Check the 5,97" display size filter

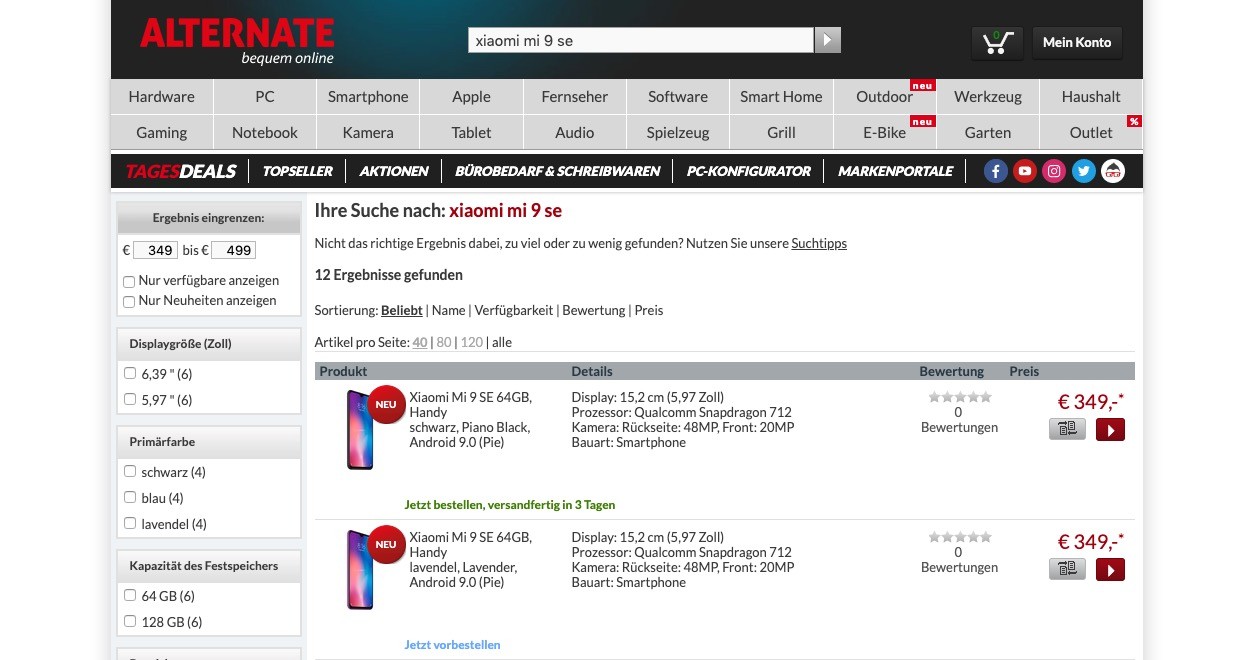pos(130,399)
